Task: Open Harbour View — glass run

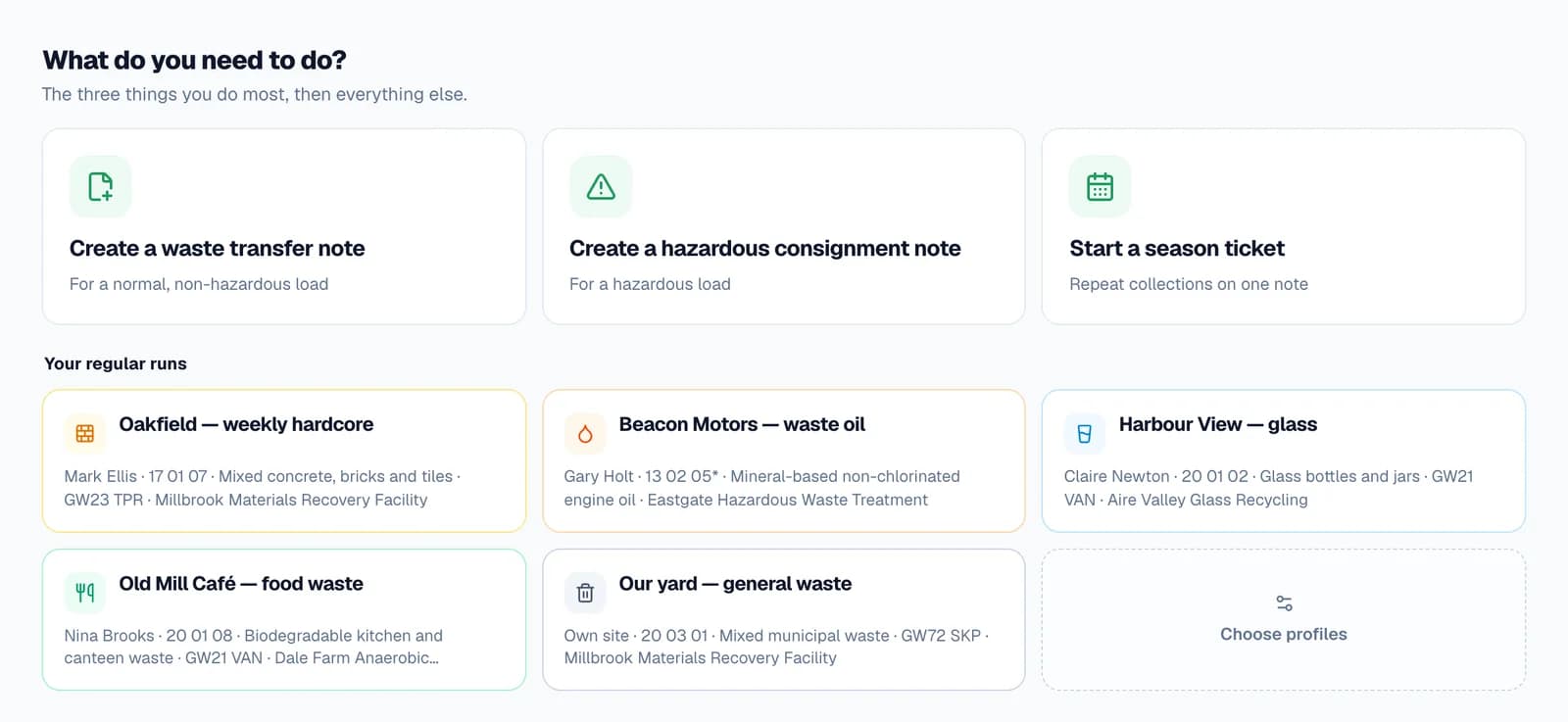Action: [1284, 460]
